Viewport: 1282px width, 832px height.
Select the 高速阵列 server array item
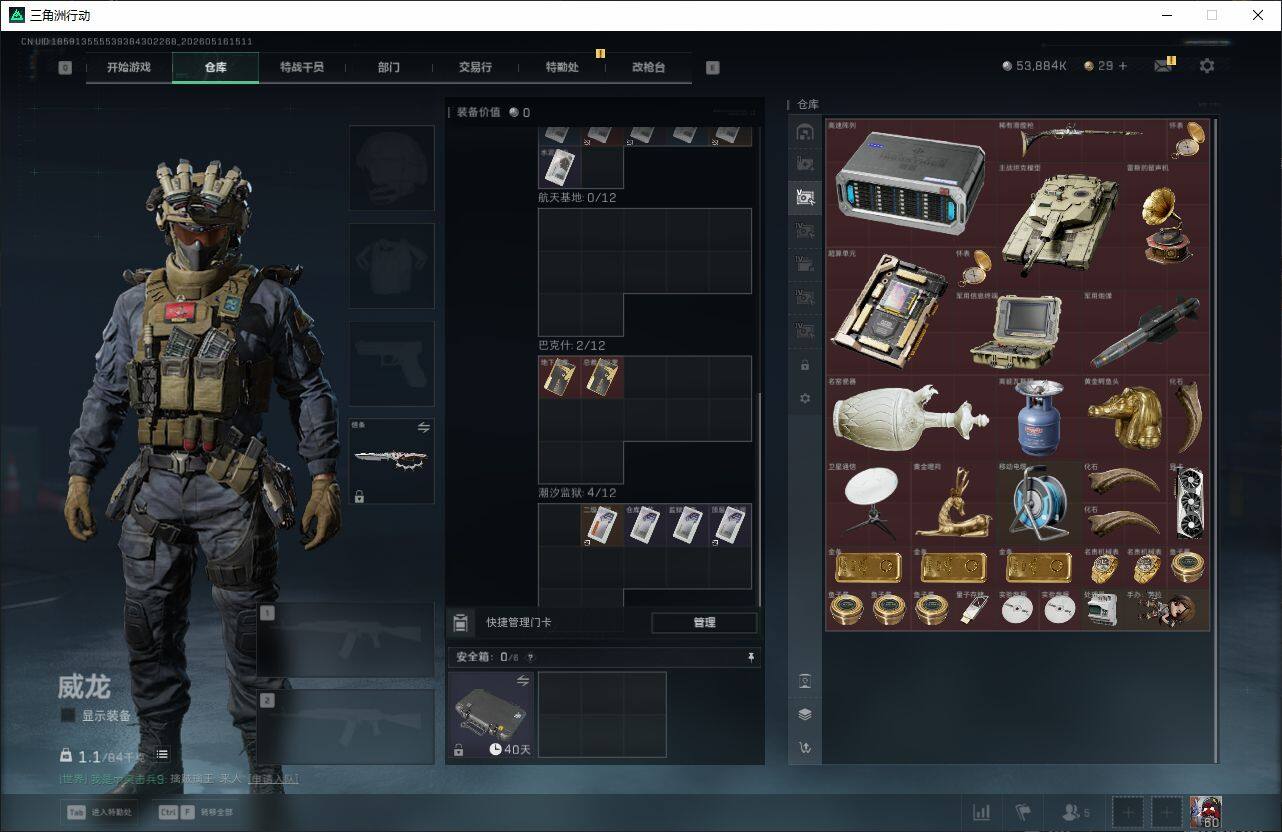[910, 184]
